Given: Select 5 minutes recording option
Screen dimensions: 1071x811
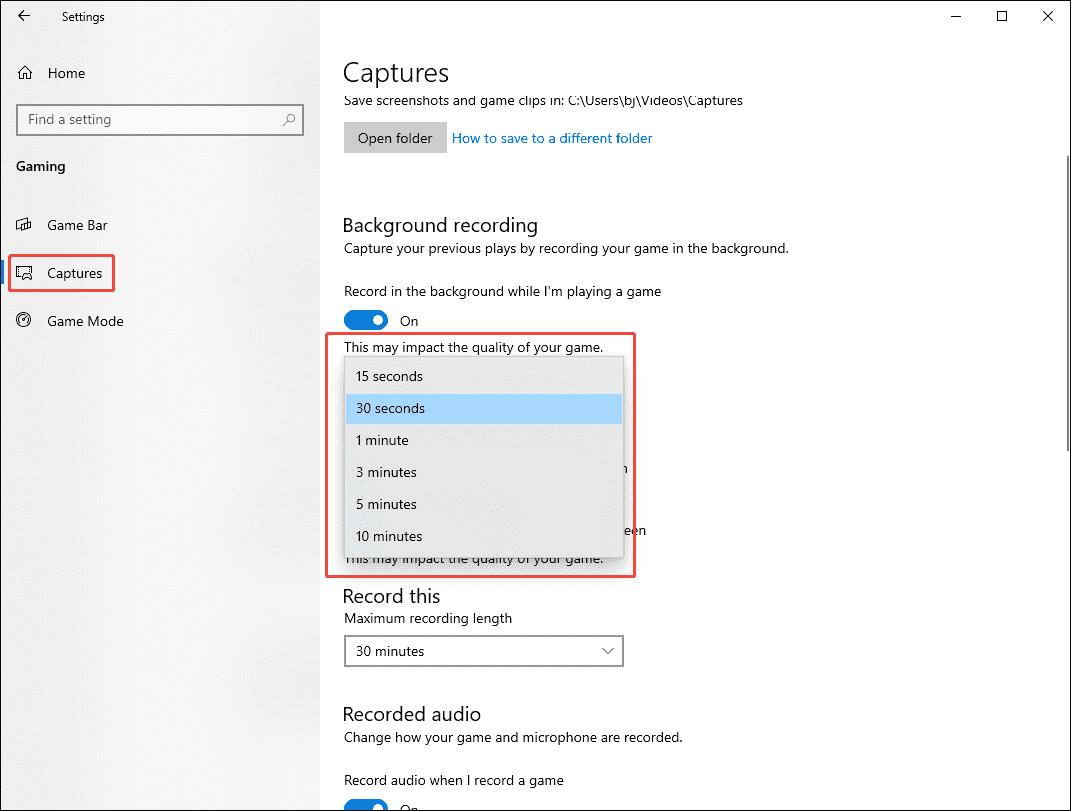Looking at the screenshot, I should 484,504.
